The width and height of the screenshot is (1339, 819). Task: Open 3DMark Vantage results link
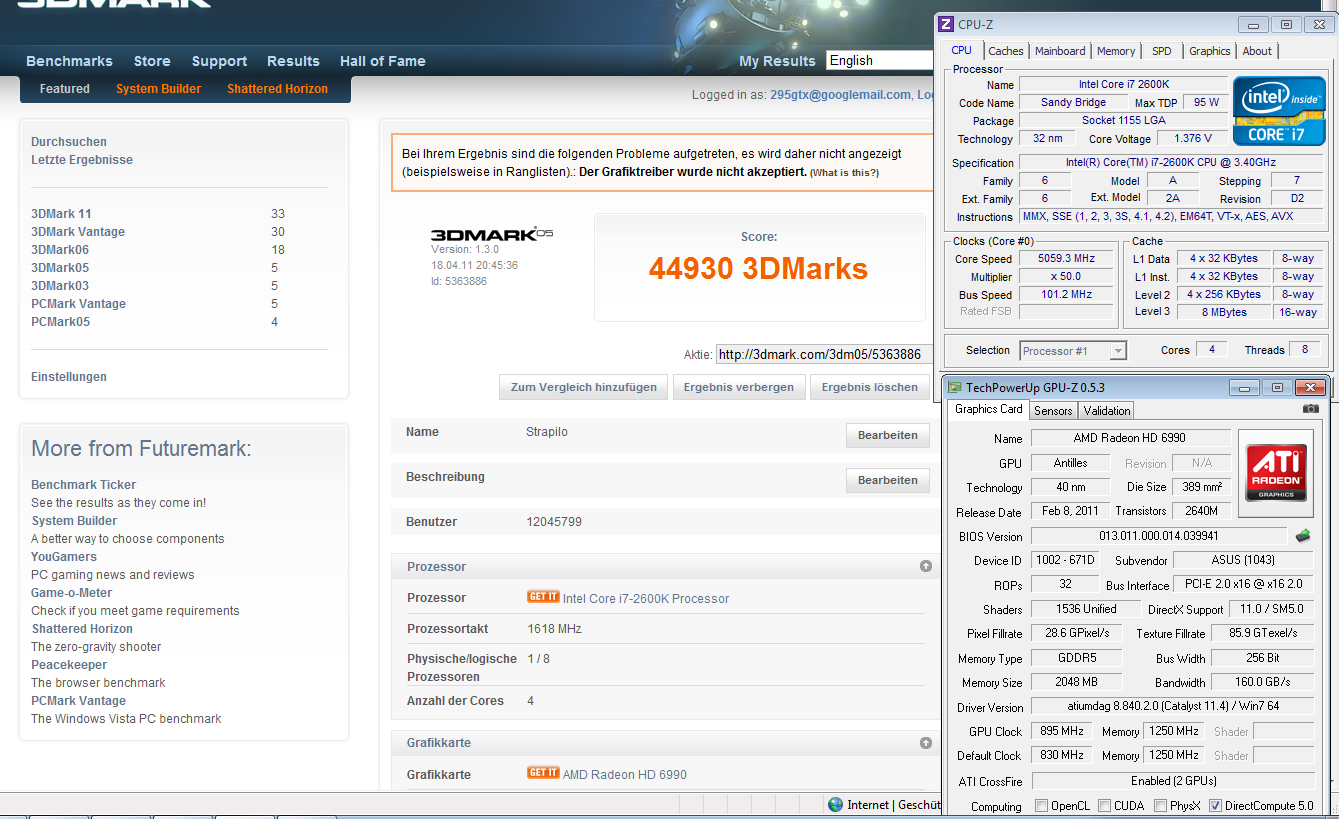(x=78, y=231)
